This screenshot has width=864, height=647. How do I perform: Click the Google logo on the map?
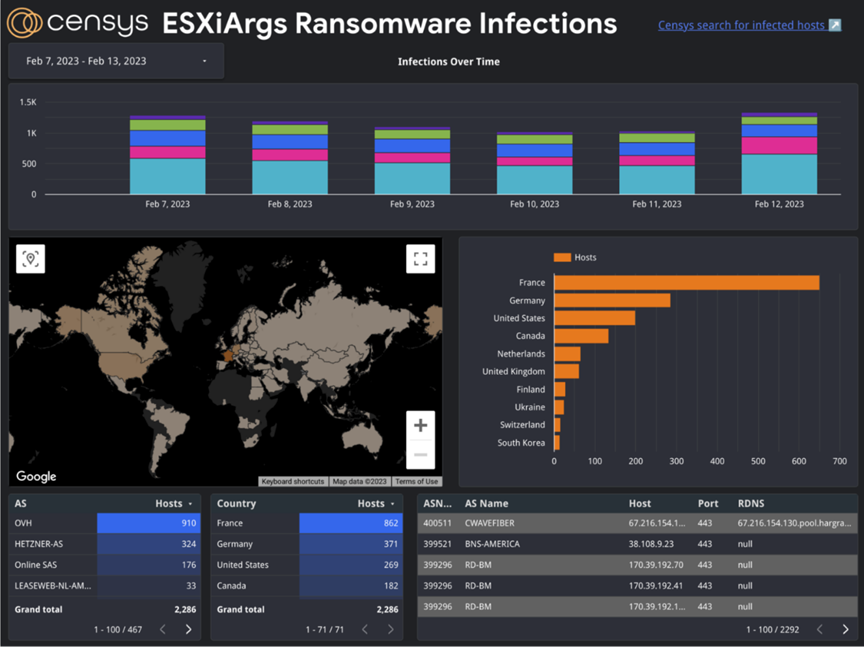tap(36, 476)
